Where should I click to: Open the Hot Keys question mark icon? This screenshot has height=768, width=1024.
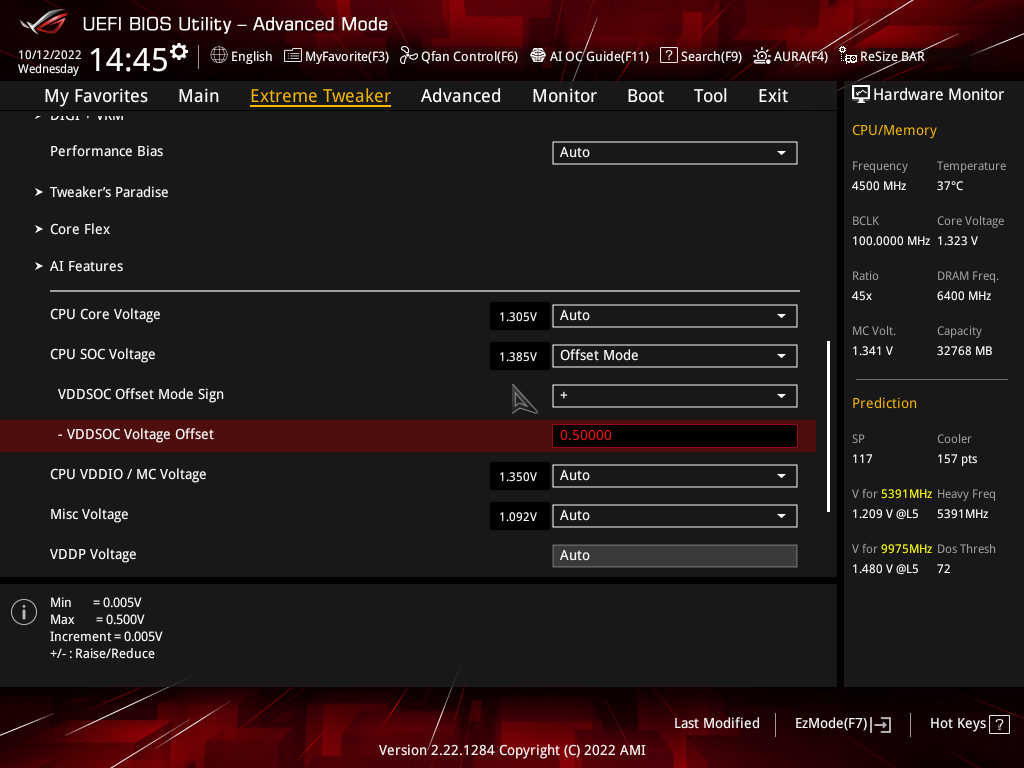tap(999, 724)
